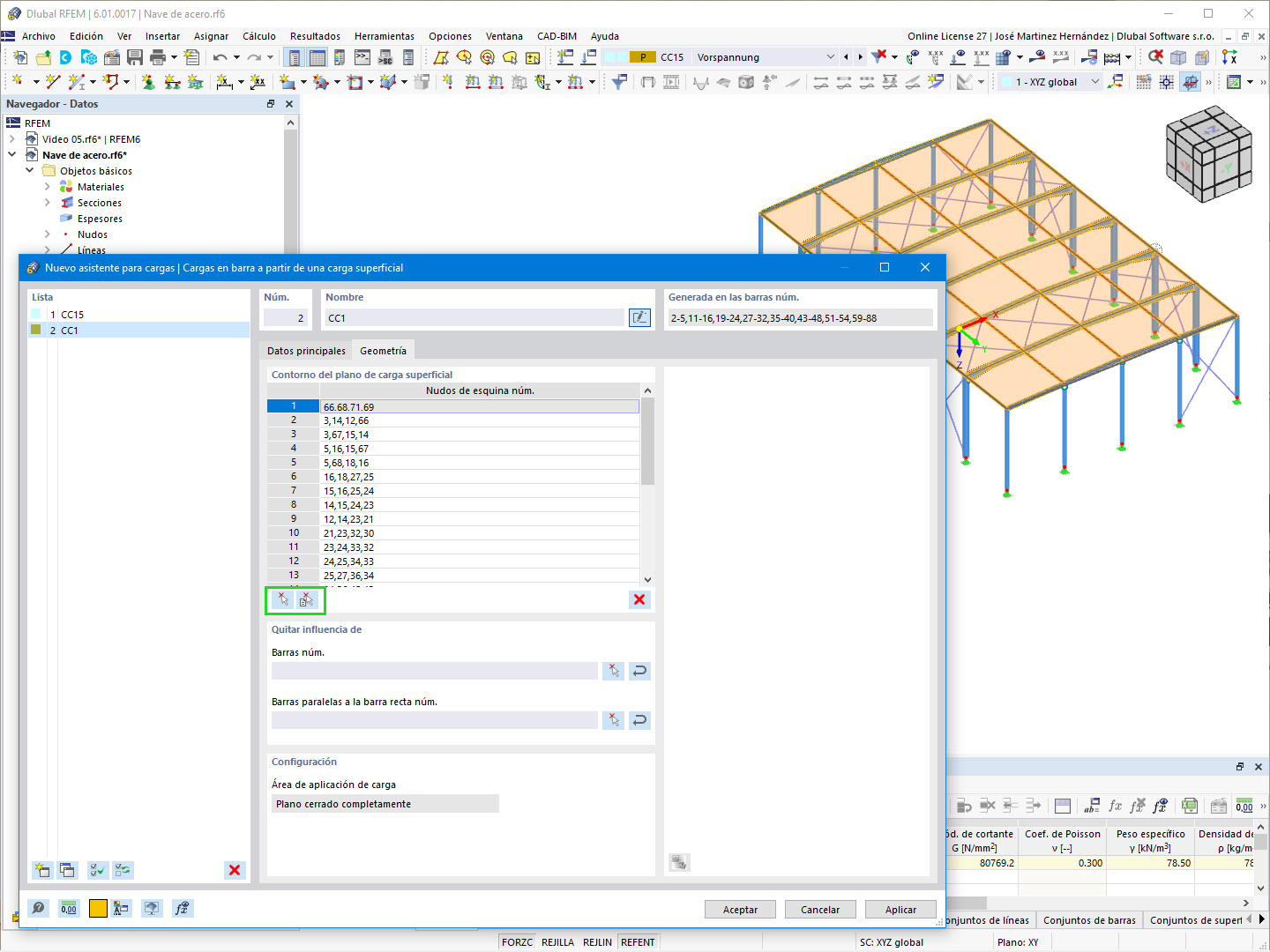Toggle the Tables panel display button
Screen dimensions: 1270x952
click(x=317, y=57)
